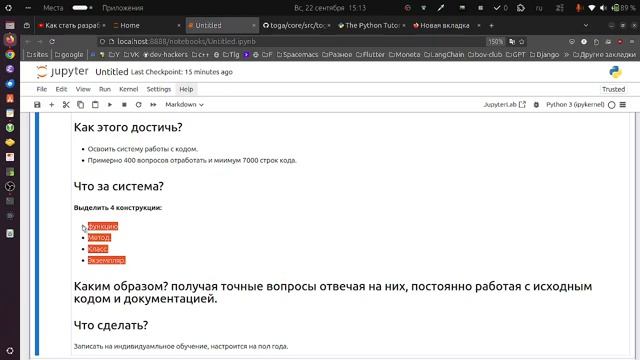Interrupt the kernel with stop icon
The image size is (640, 360).
[124, 105]
